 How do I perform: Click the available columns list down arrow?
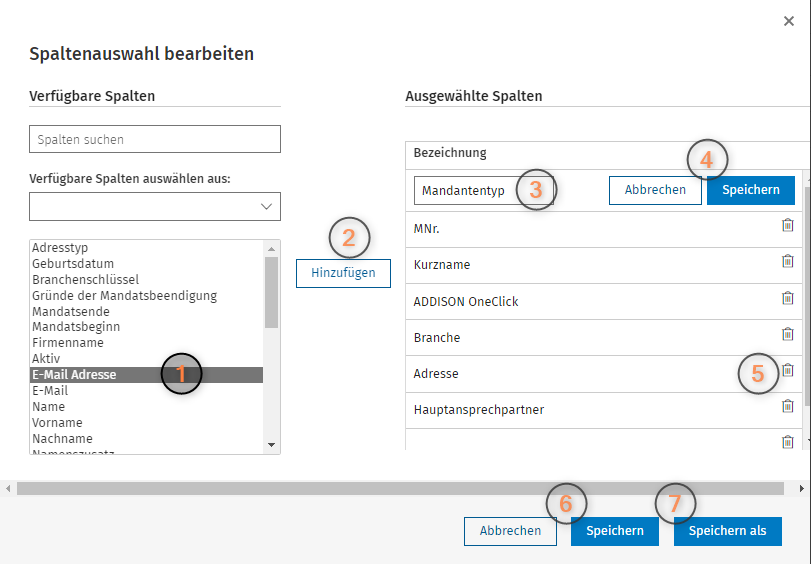[x=272, y=445]
